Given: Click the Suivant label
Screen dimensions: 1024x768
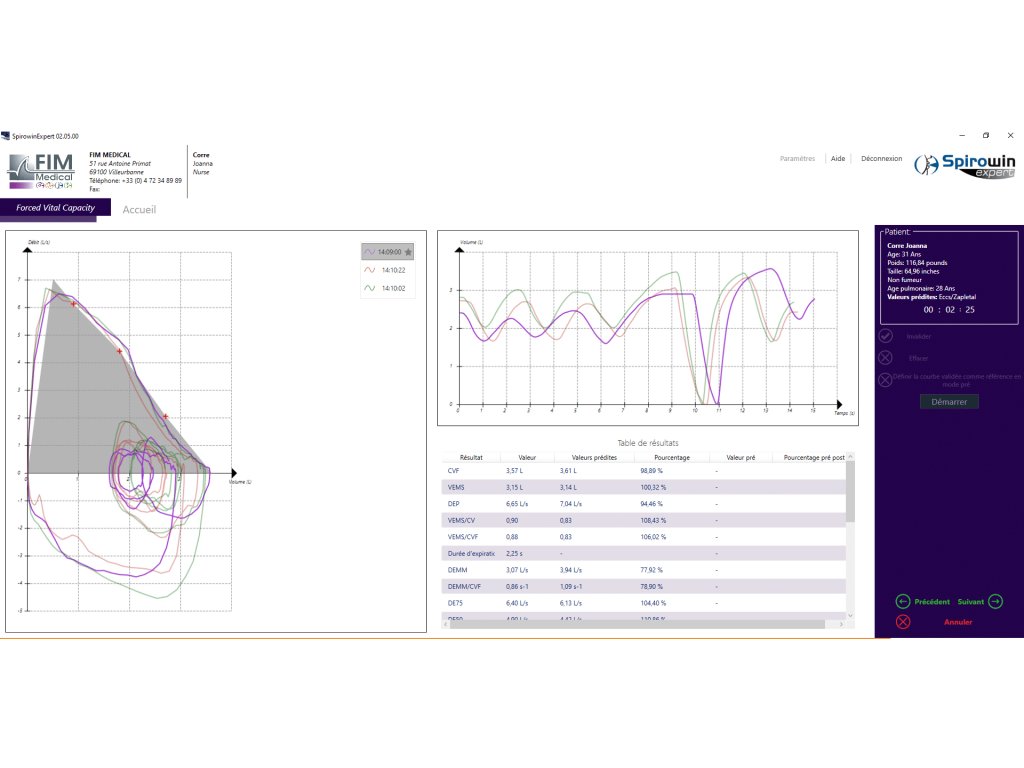Looking at the screenshot, I should [x=970, y=602].
